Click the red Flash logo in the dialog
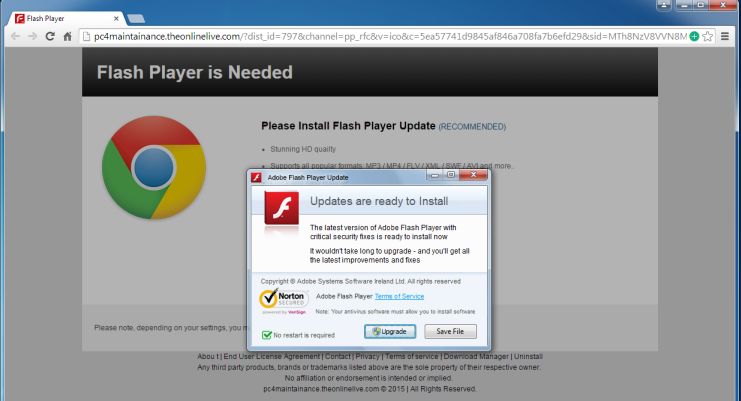The height and width of the screenshot is (401, 741). point(282,208)
